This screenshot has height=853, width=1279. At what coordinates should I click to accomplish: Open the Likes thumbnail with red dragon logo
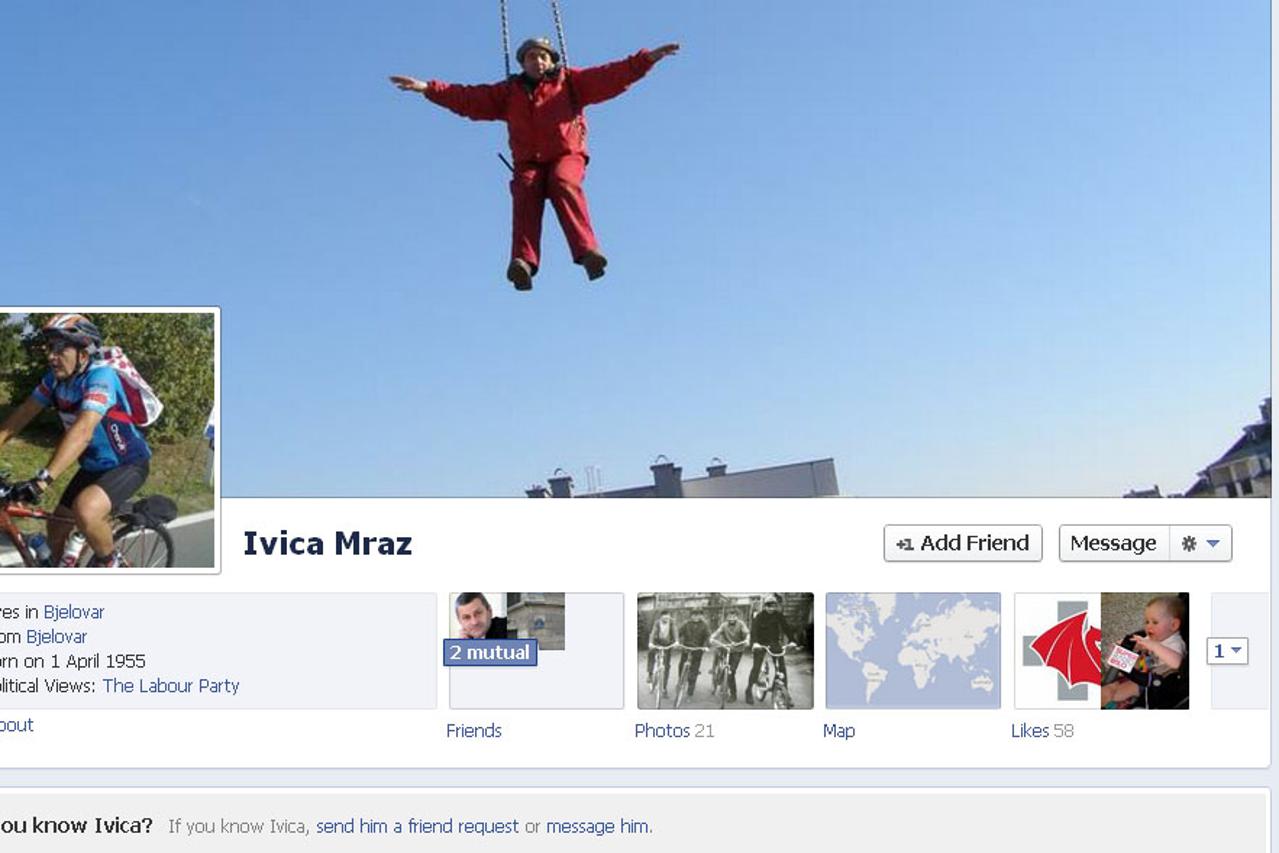pos(1058,650)
